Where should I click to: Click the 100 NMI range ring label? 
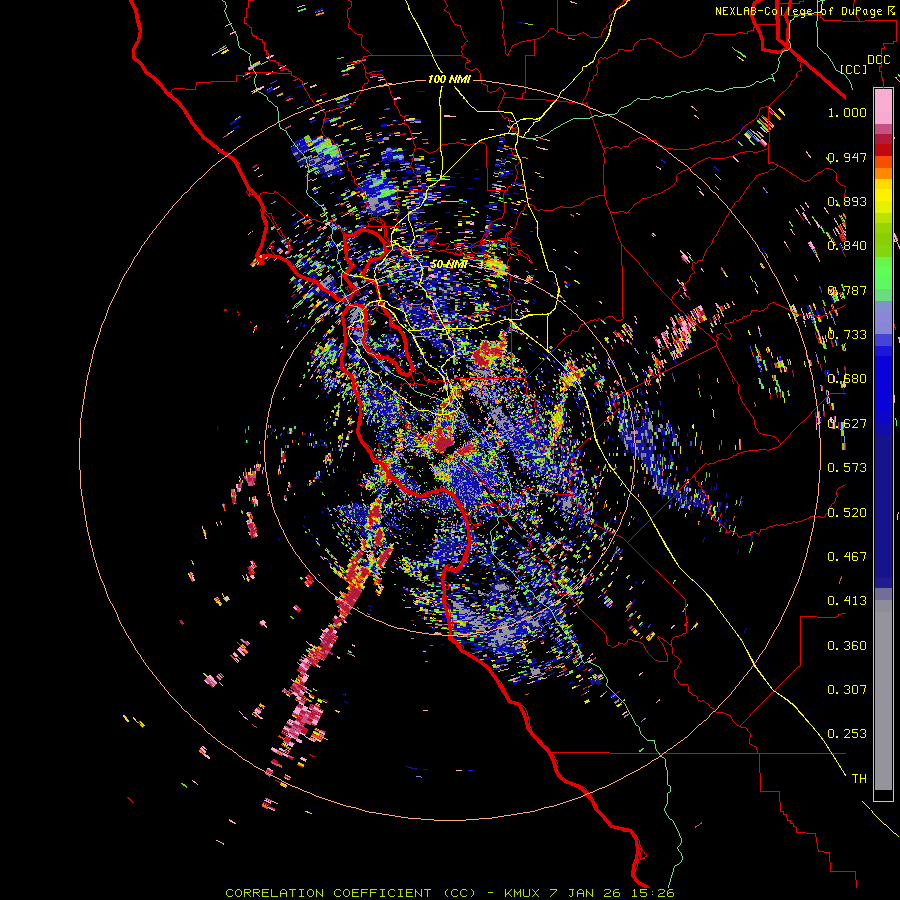click(449, 79)
